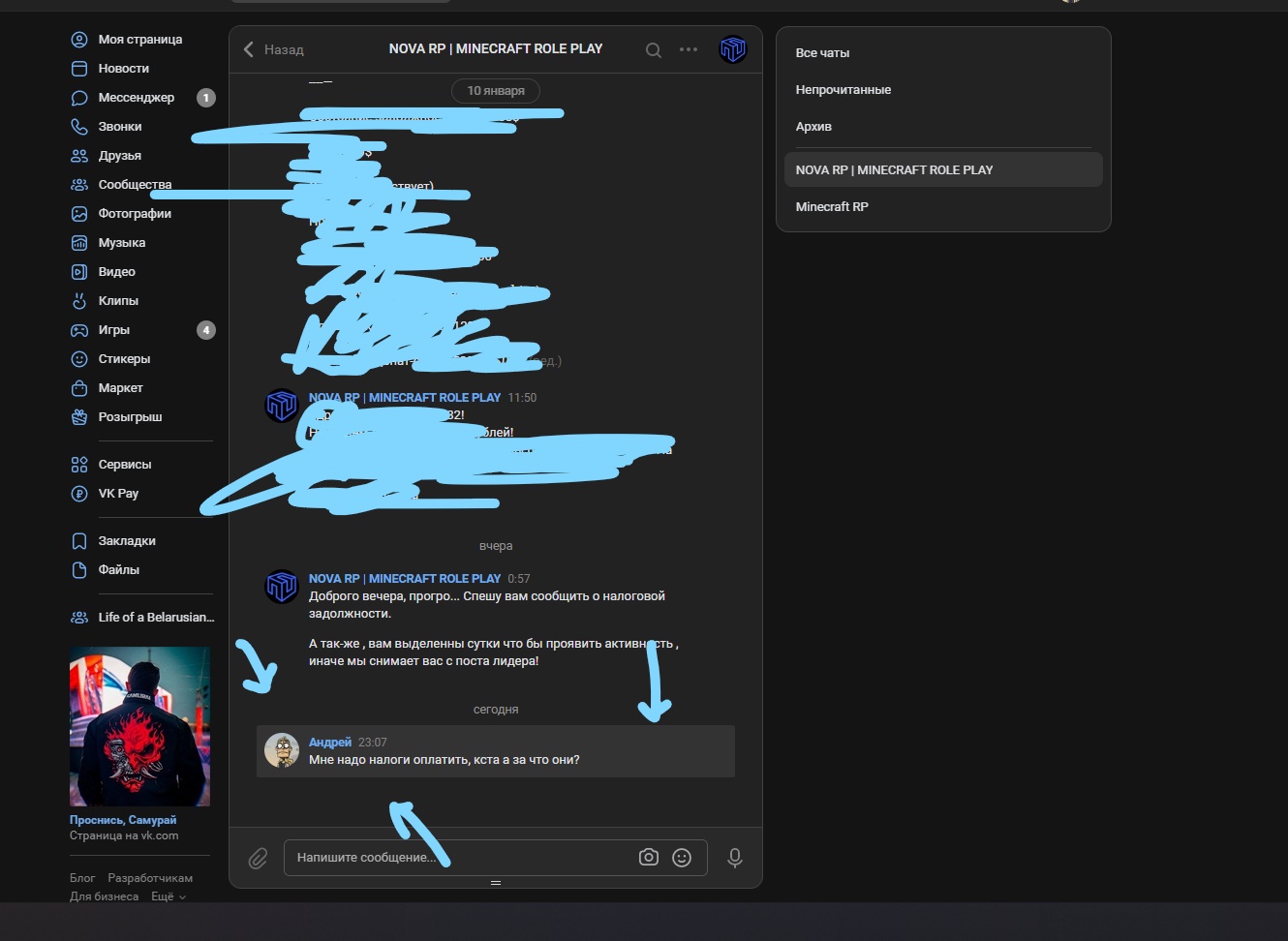Open the Моя страница profile icon
1288x941 pixels.
click(79, 40)
